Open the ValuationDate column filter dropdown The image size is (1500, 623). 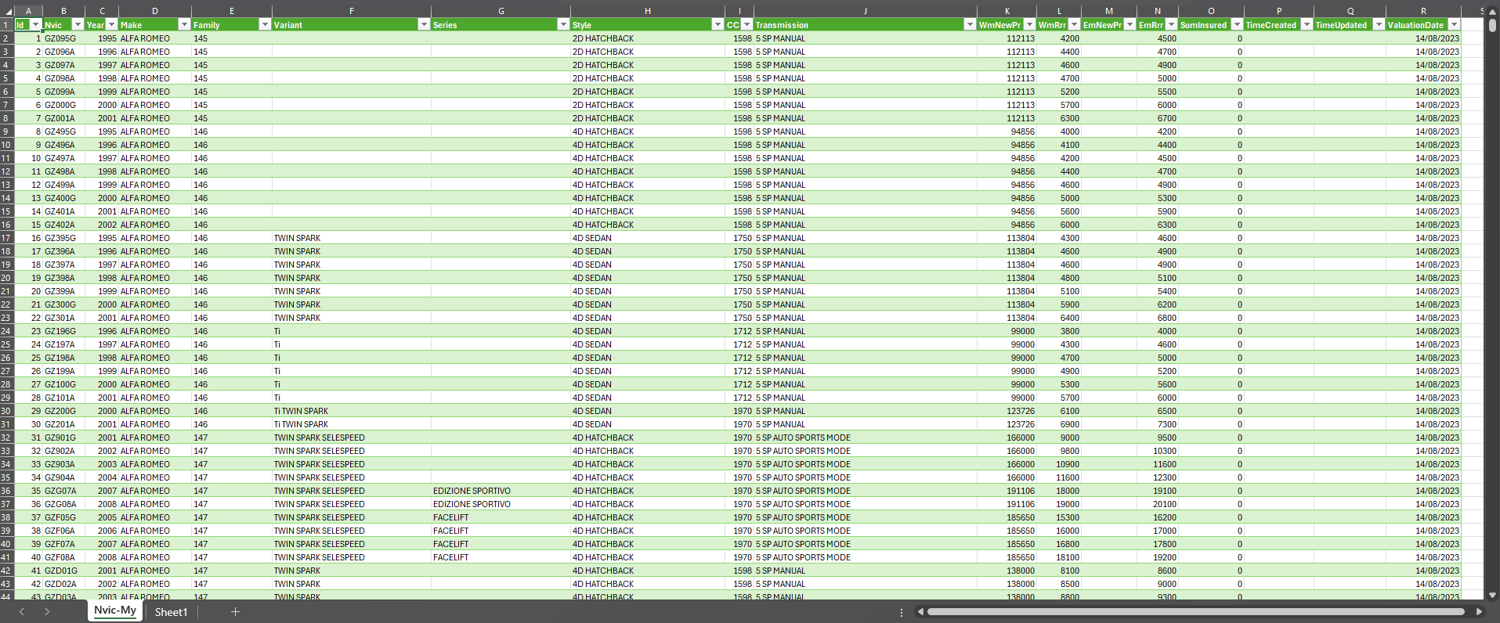[1454, 24]
